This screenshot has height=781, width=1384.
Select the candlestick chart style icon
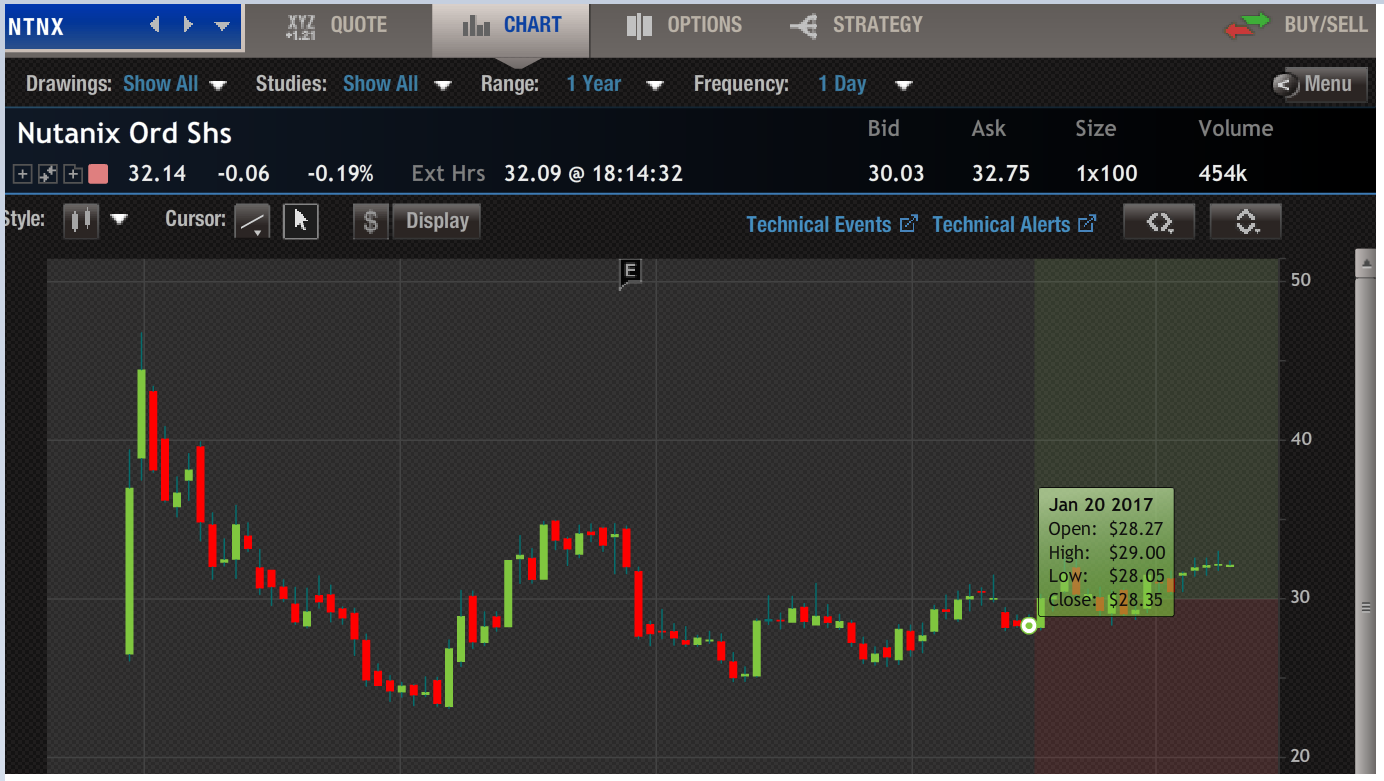point(82,221)
